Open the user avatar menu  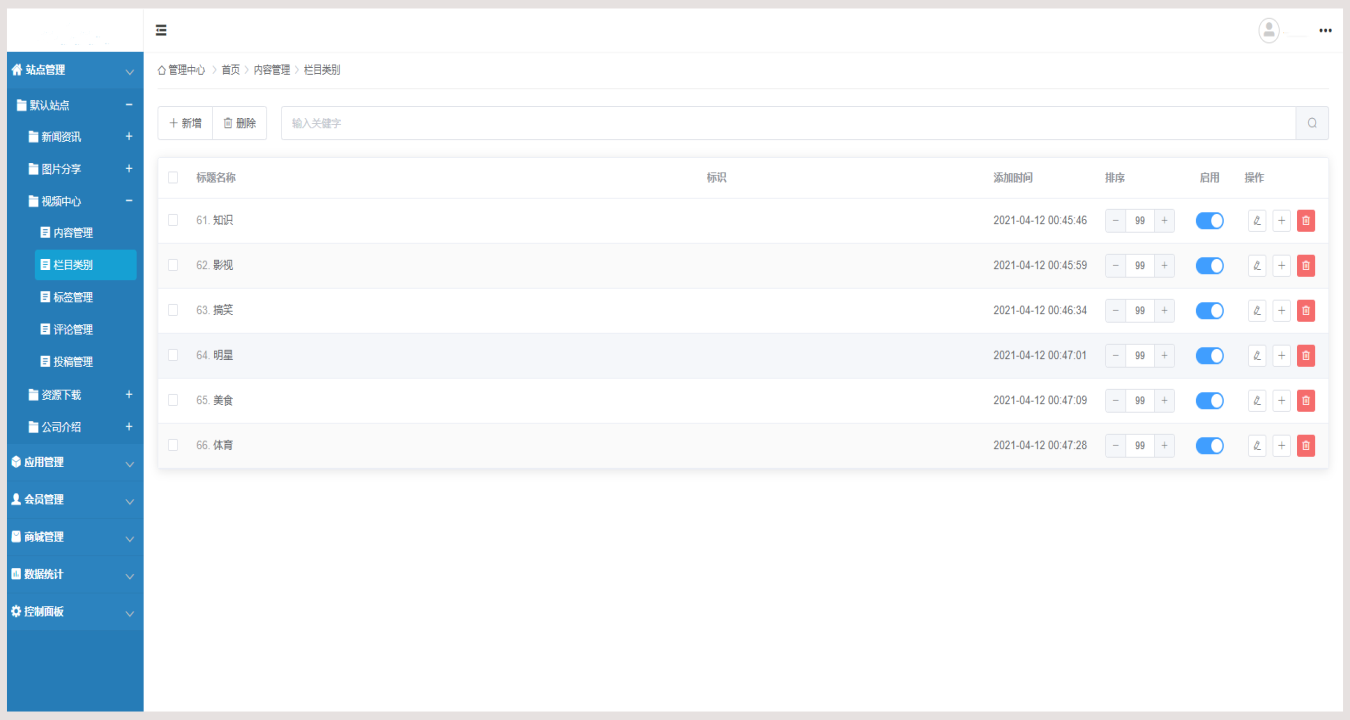pyautogui.click(x=1269, y=30)
